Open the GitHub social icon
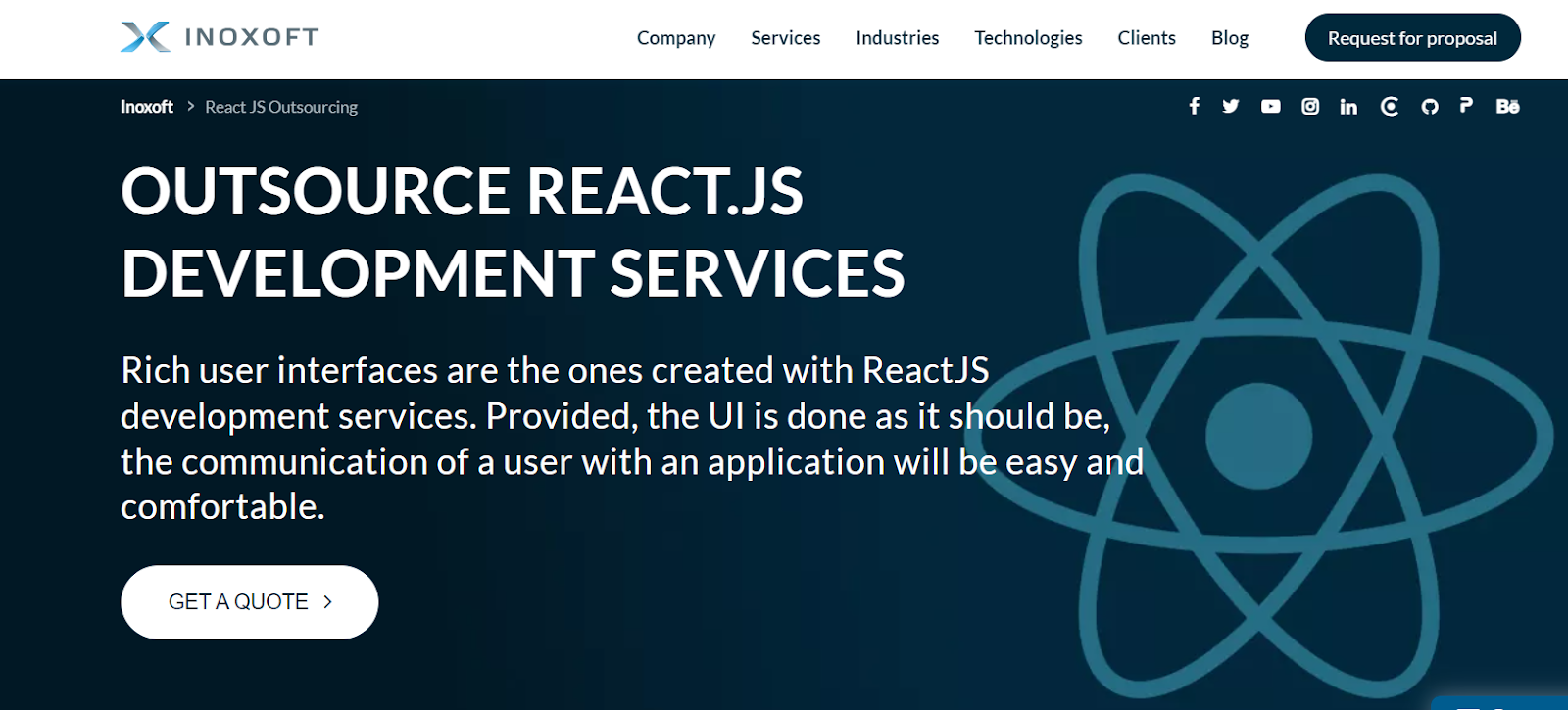 [1430, 106]
